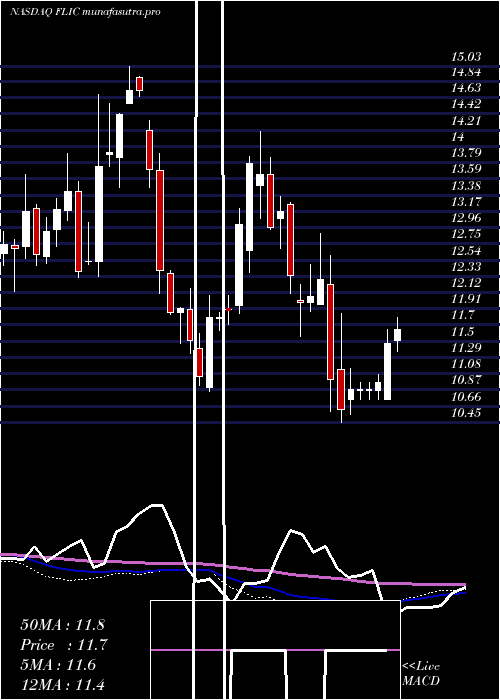
Task: Click the 11.5 price axis label
Action: coord(462,331)
